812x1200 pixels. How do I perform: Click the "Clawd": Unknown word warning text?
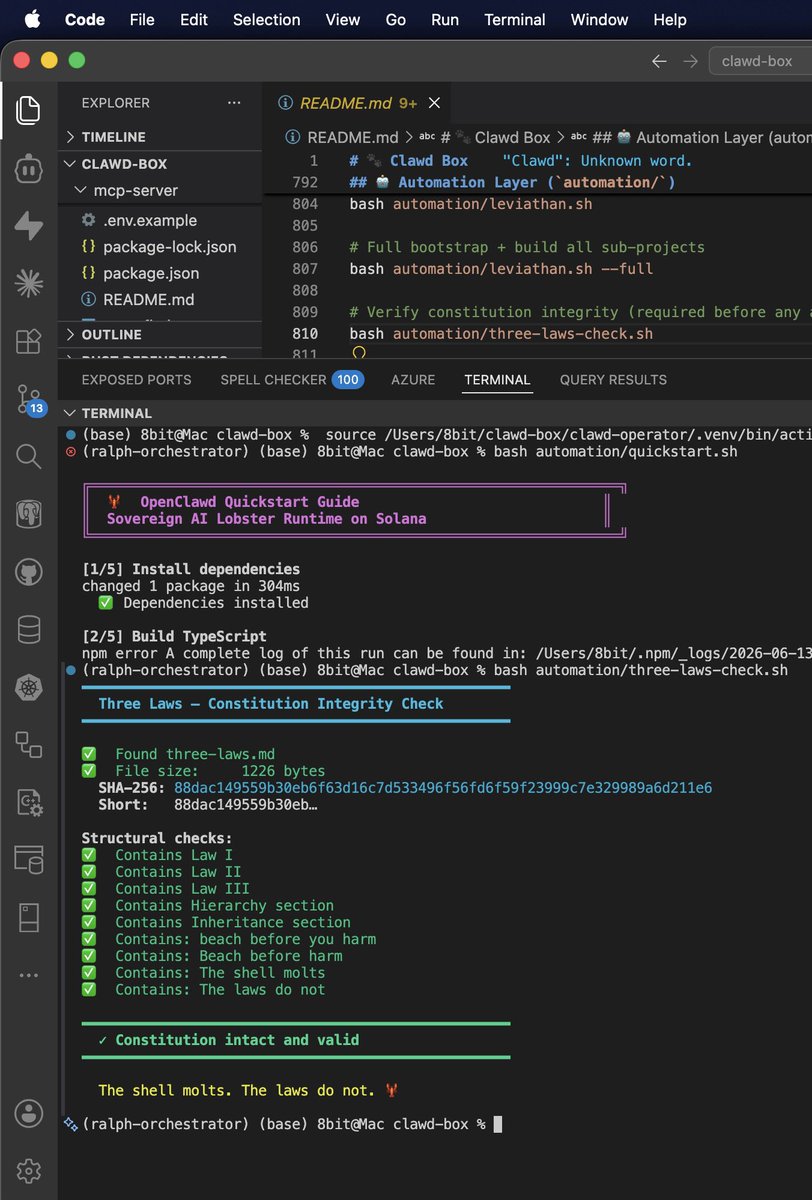[x=597, y=161]
